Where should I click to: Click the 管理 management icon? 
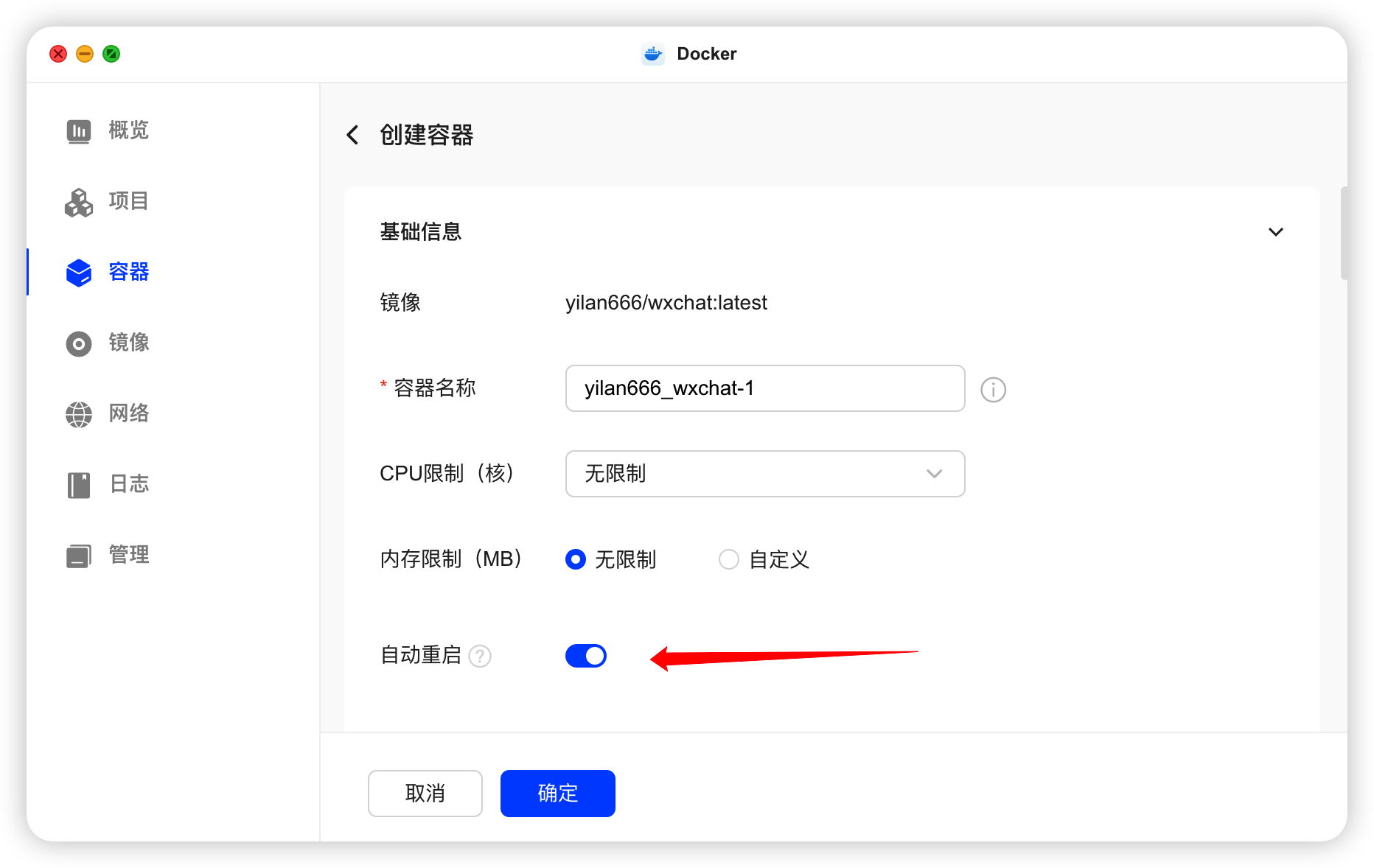click(79, 556)
